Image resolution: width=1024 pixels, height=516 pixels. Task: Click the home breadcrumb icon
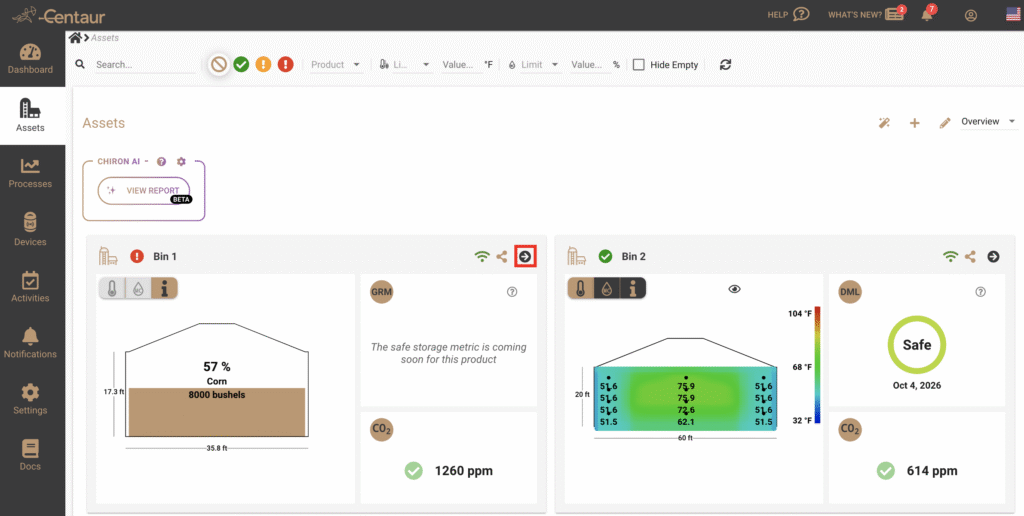[x=75, y=37]
